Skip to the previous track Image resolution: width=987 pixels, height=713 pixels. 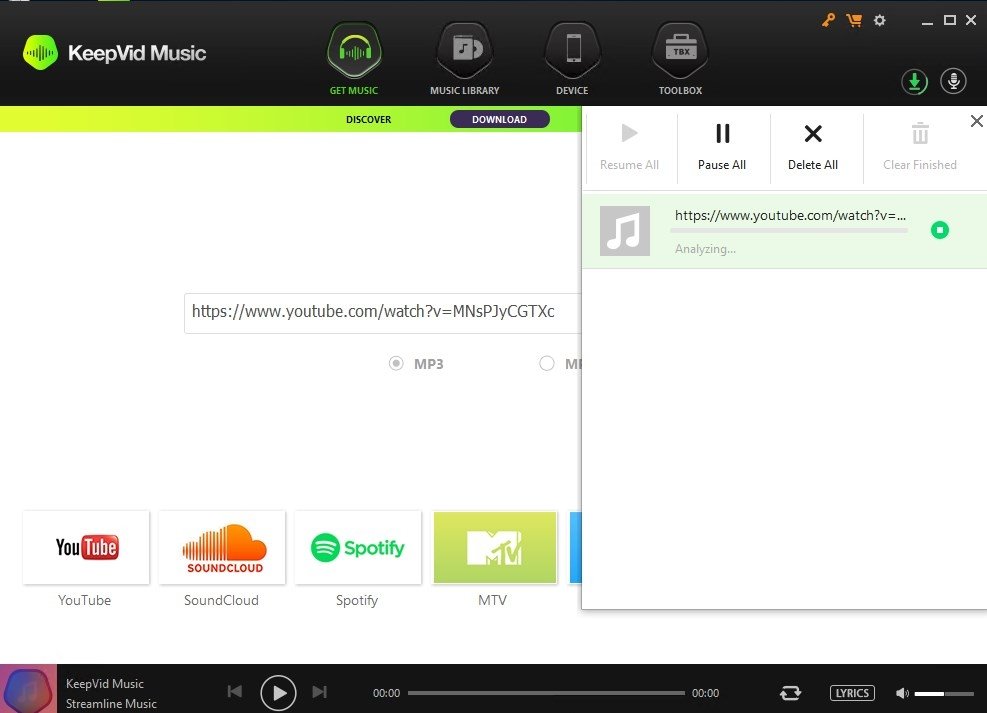[x=235, y=692]
